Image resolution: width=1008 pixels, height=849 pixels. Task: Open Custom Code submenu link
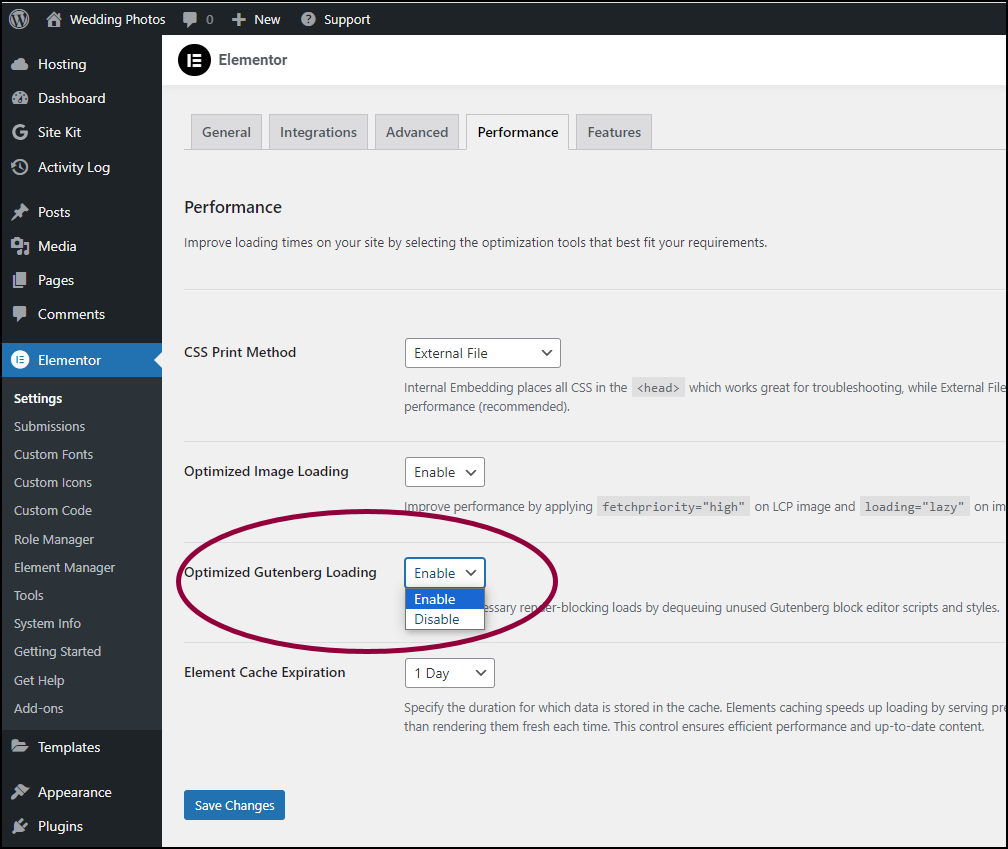[53, 510]
